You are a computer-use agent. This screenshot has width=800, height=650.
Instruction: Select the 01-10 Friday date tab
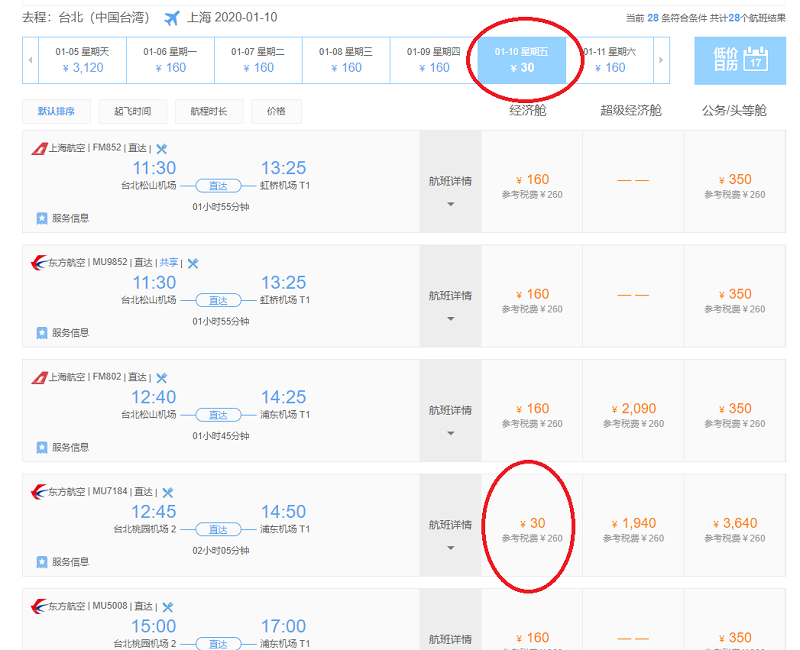(x=522, y=60)
